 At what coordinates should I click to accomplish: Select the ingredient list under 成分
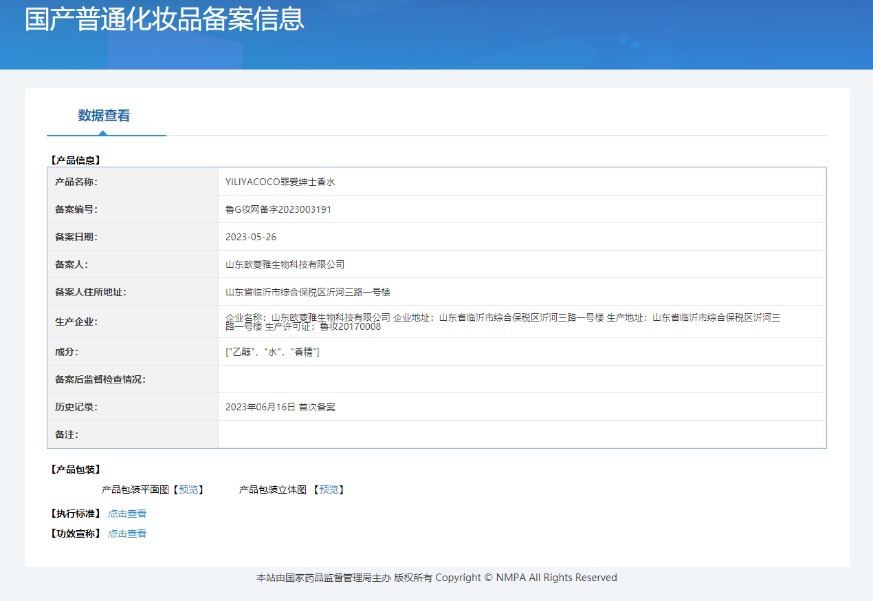point(272,352)
